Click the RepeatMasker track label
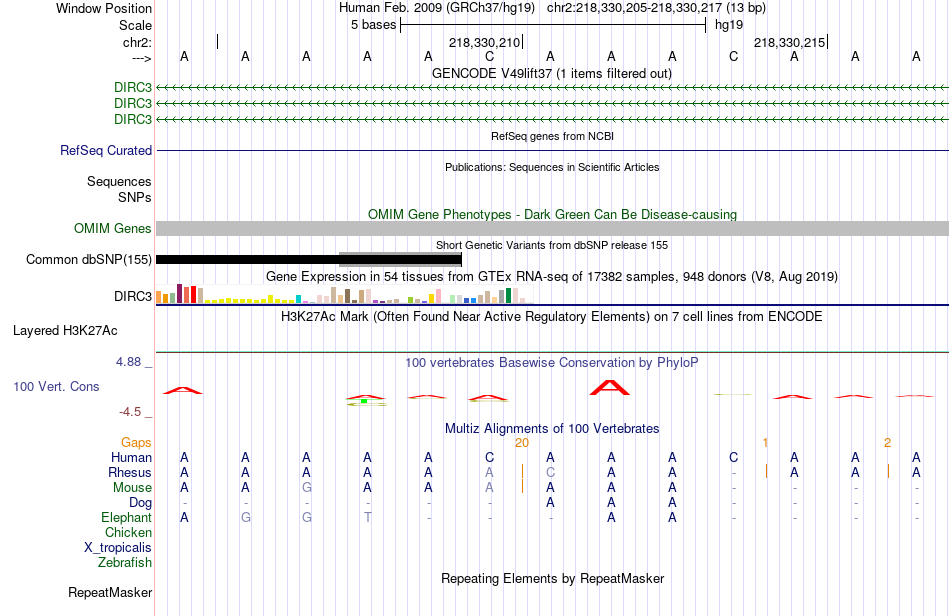Image resolution: width=950 pixels, height=616 pixels. click(x=110, y=592)
